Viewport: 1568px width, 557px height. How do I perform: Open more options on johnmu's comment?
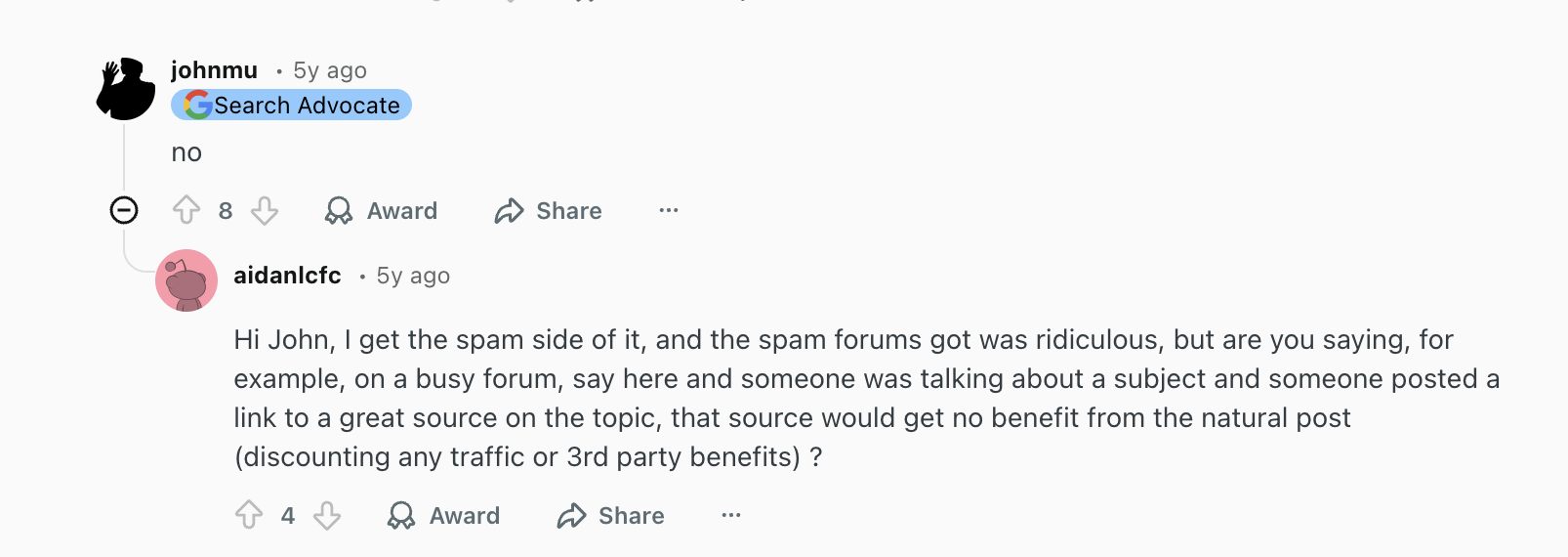(669, 210)
